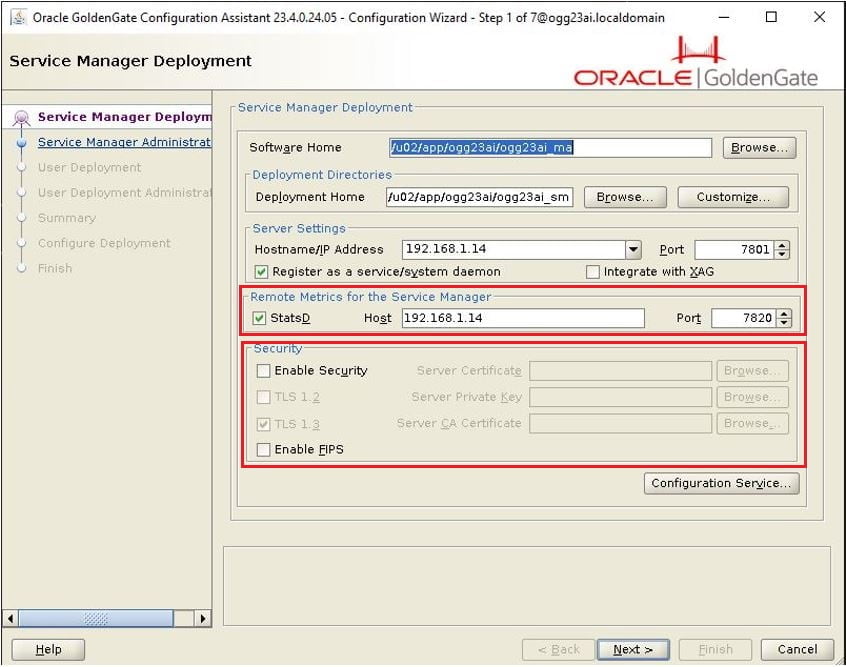Browse for Server CA Certificate file
The width and height of the screenshot is (846, 667).
point(752,424)
